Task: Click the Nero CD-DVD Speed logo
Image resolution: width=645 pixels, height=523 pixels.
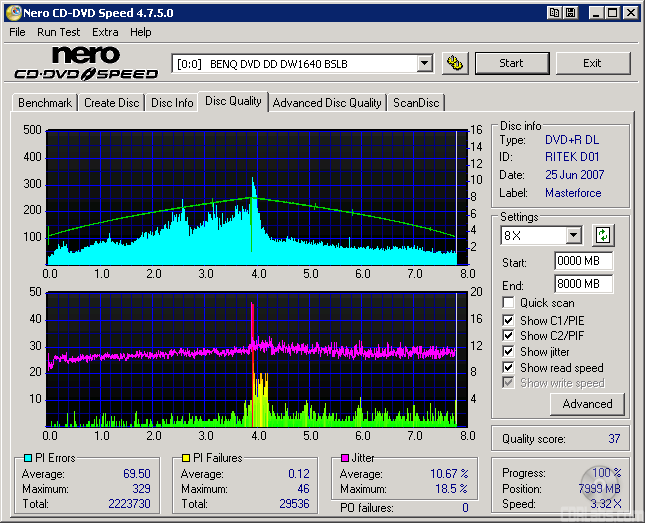Action: tap(86, 63)
